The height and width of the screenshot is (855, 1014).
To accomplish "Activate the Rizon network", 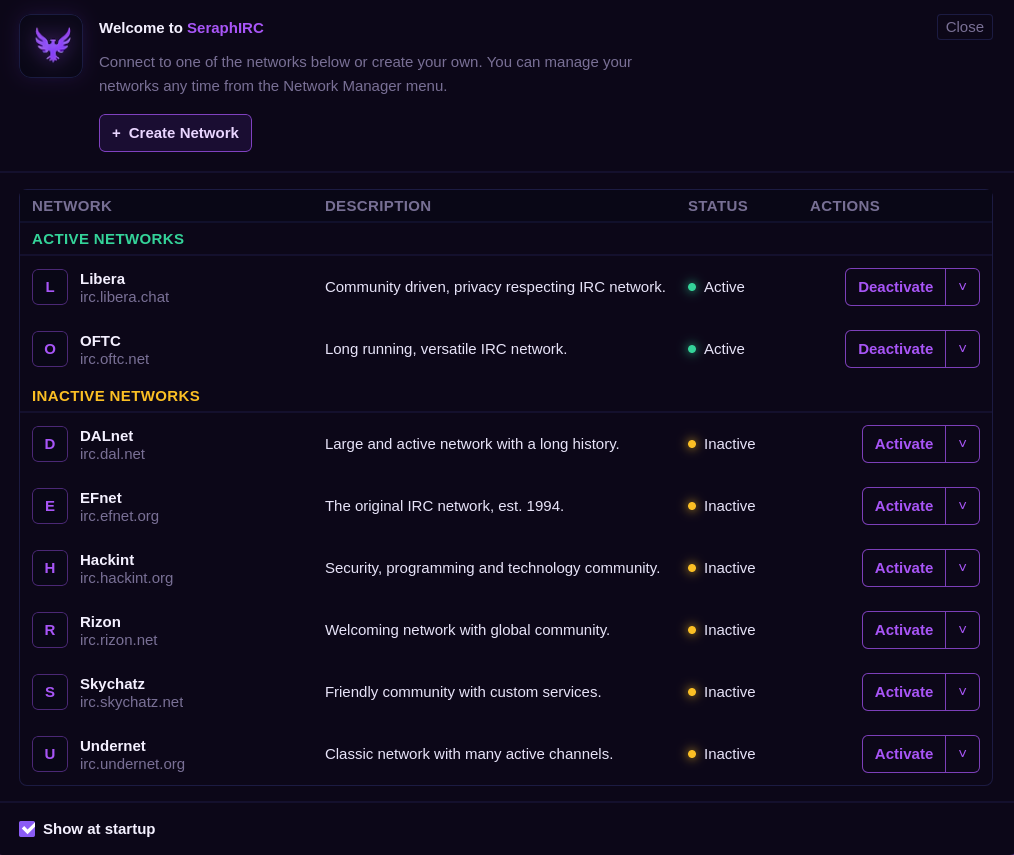I will tap(903, 631).
